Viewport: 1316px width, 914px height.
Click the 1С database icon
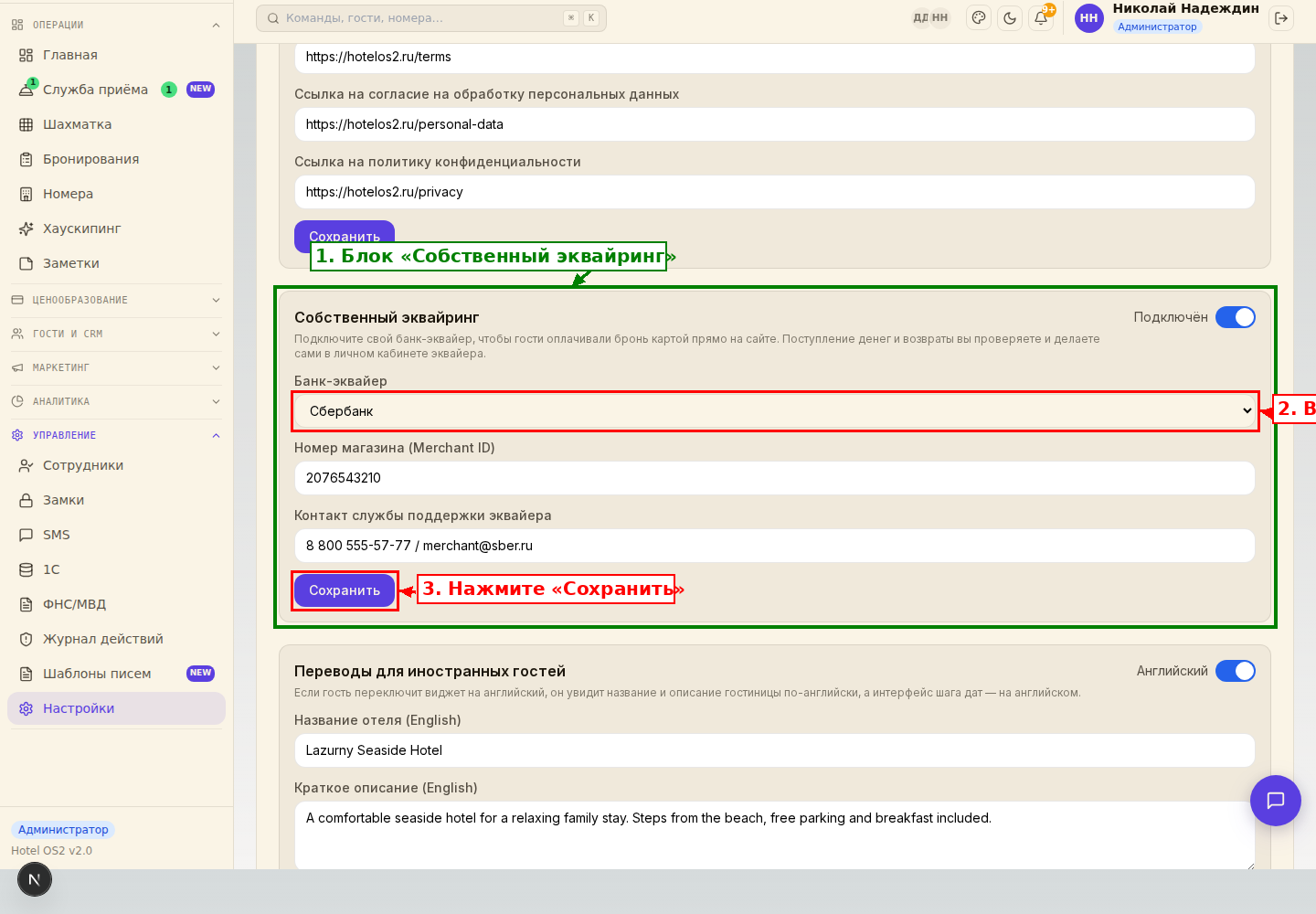(27, 569)
